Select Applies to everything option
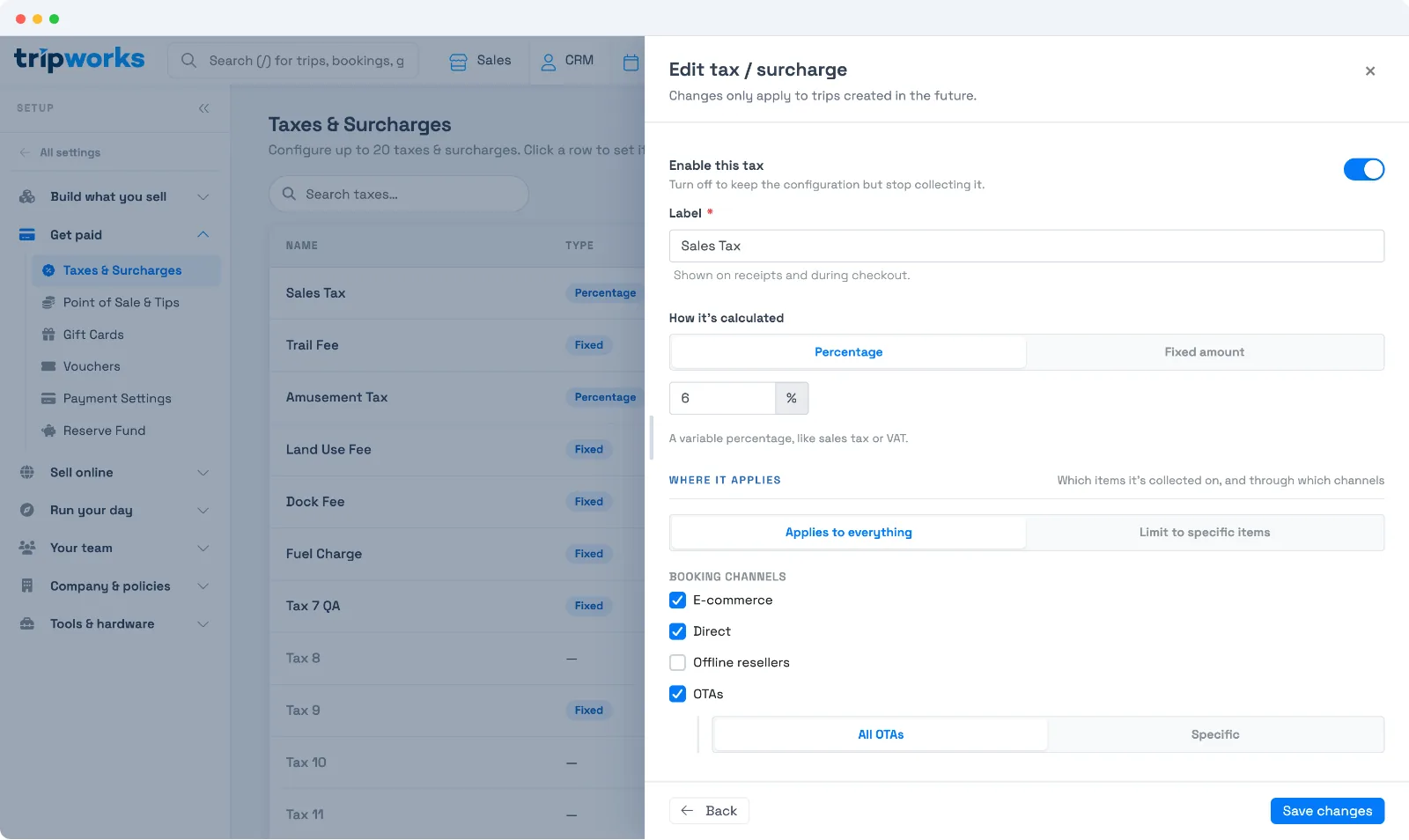This screenshot has height=840, width=1409. tap(848, 533)
